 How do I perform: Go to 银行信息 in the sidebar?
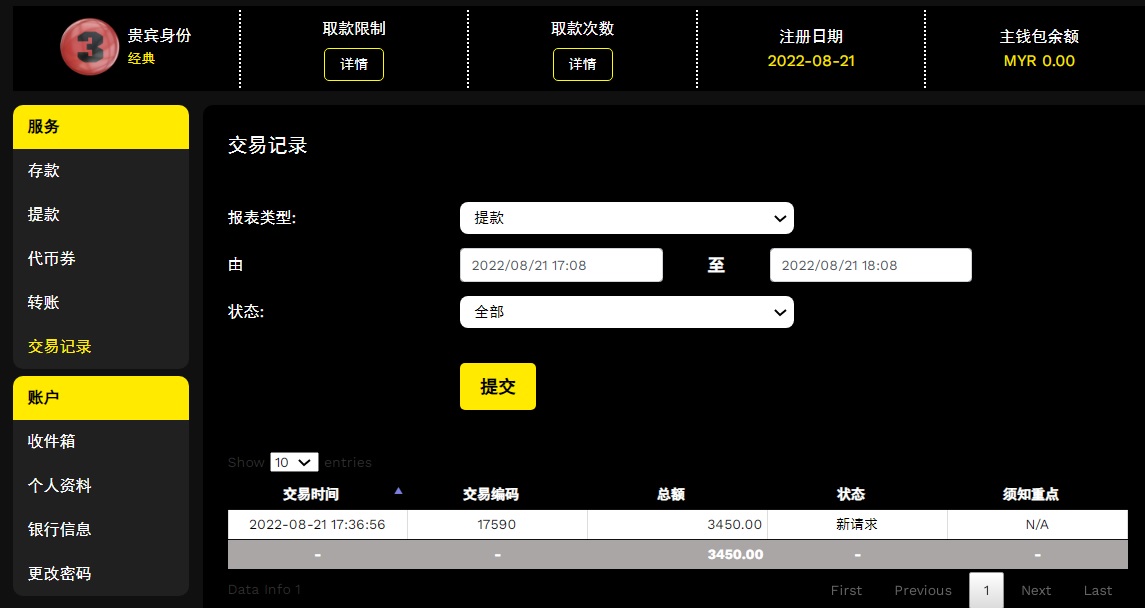tap(60, 529)
